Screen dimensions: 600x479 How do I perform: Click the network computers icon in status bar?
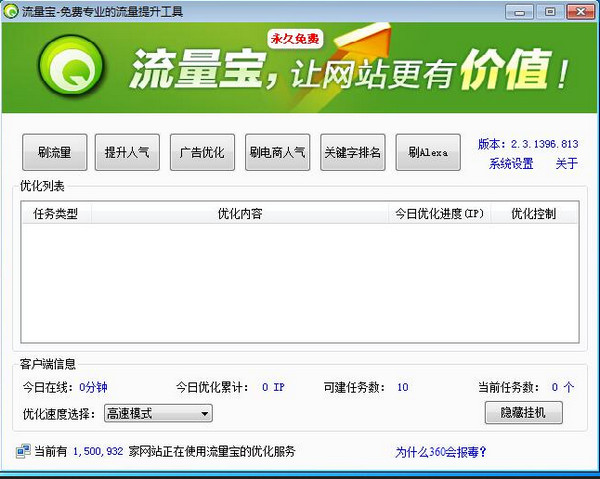pos(22,452)
